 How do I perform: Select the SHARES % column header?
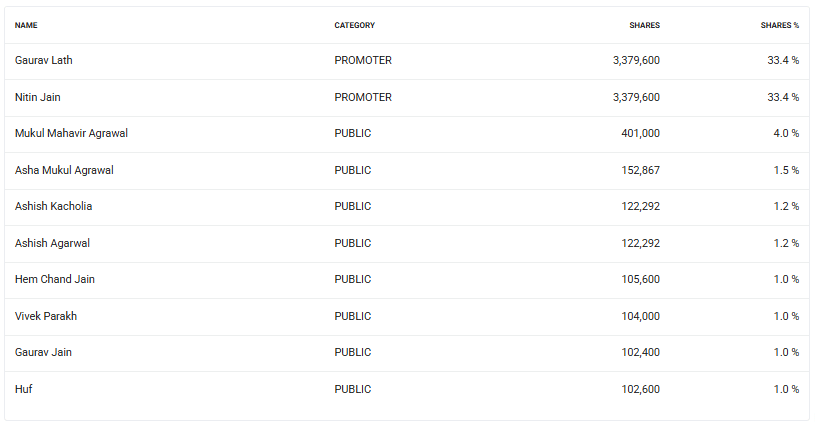(779, 25)
